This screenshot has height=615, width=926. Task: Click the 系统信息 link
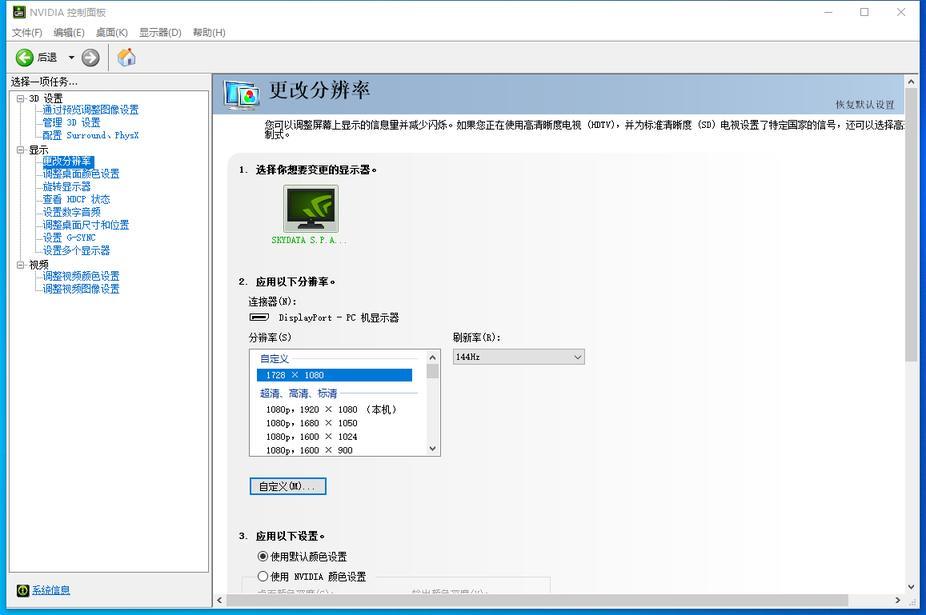[51, 590]
